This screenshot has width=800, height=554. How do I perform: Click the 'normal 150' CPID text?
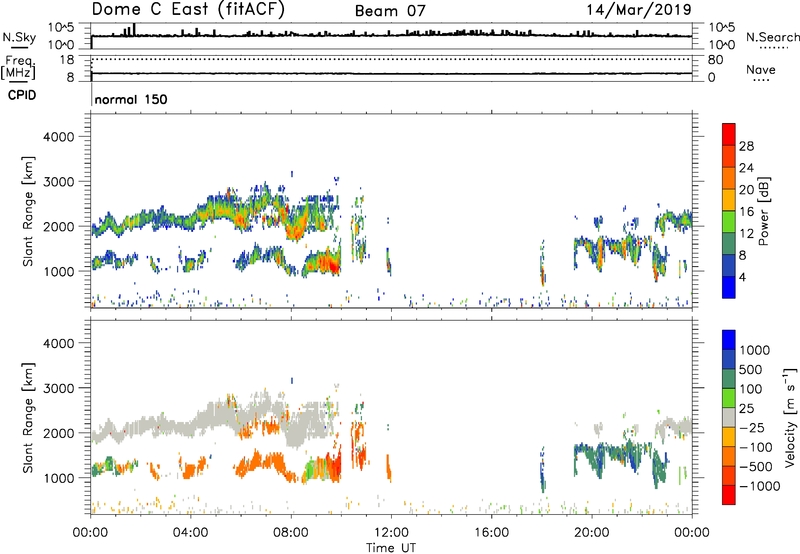pos(131,99)
